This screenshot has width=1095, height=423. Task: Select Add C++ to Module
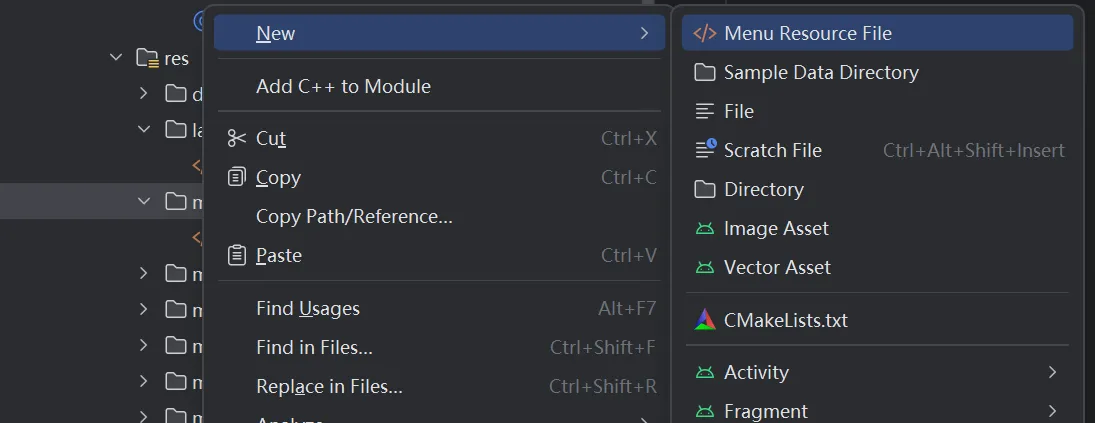[x=343, y=86]
